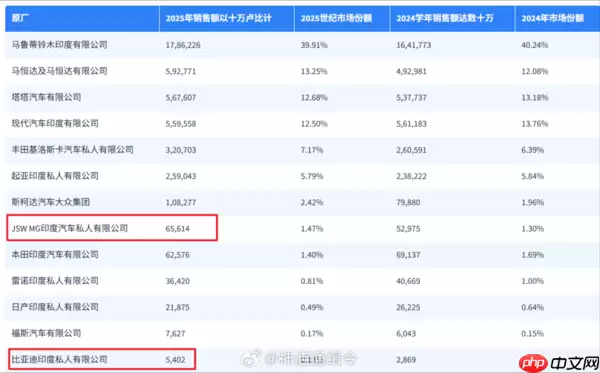Click the 5.84% cell
Image resolution: width=600 pixels, height=373 pixels.
point(533,176)
